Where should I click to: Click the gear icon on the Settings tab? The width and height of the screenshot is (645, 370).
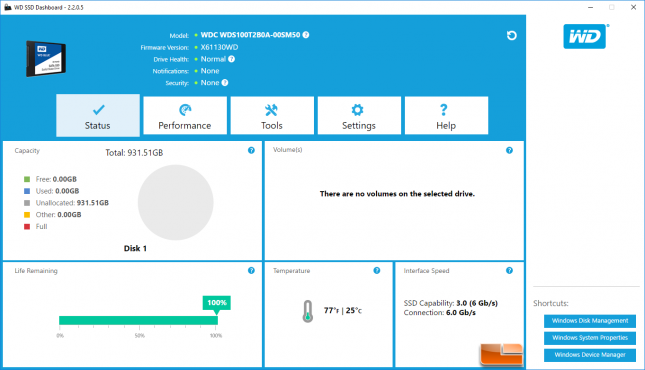click(357, 110)
